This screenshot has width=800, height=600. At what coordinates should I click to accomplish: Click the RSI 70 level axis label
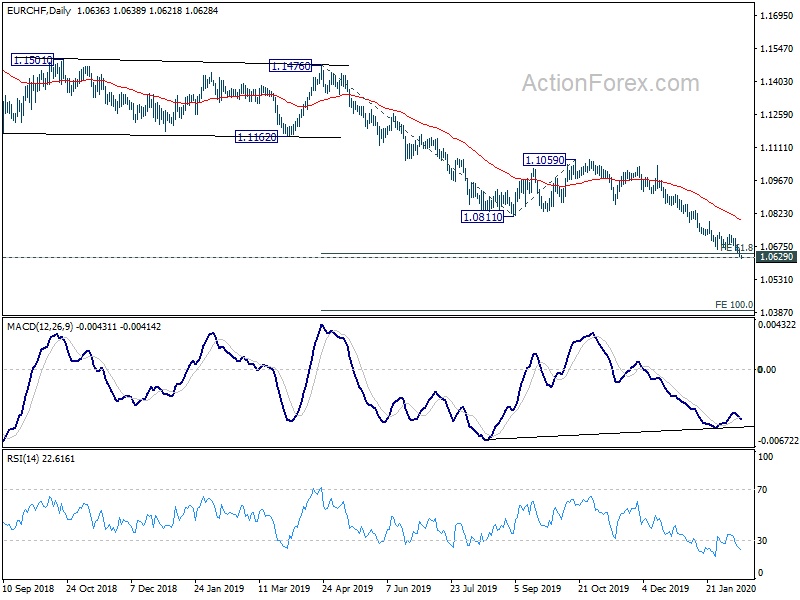[x=762, y=490]
